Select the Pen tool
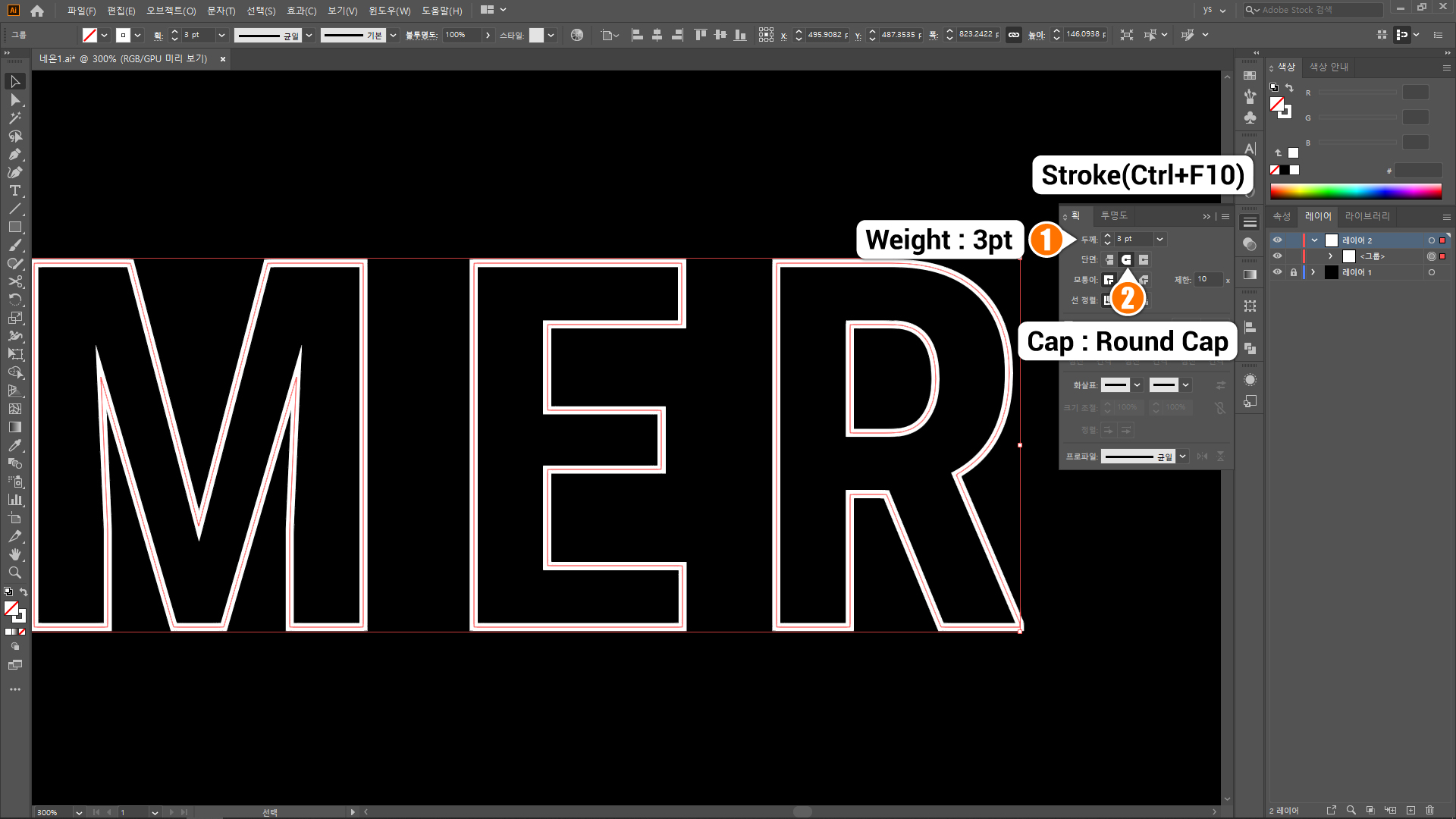The width and height of the screenshot is (1456, 819). [x=14, y=155]
